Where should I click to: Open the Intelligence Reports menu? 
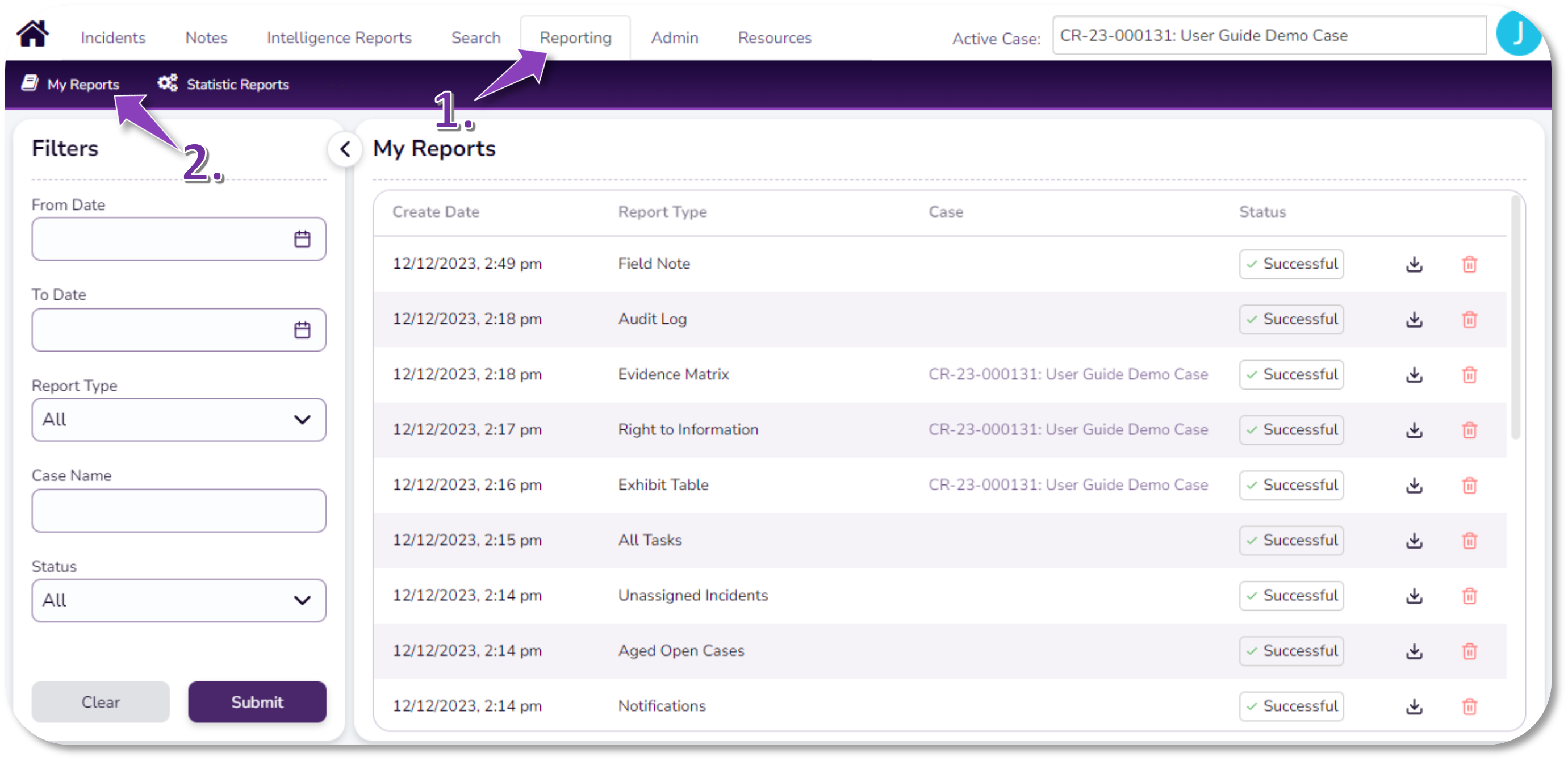[339, 37]
